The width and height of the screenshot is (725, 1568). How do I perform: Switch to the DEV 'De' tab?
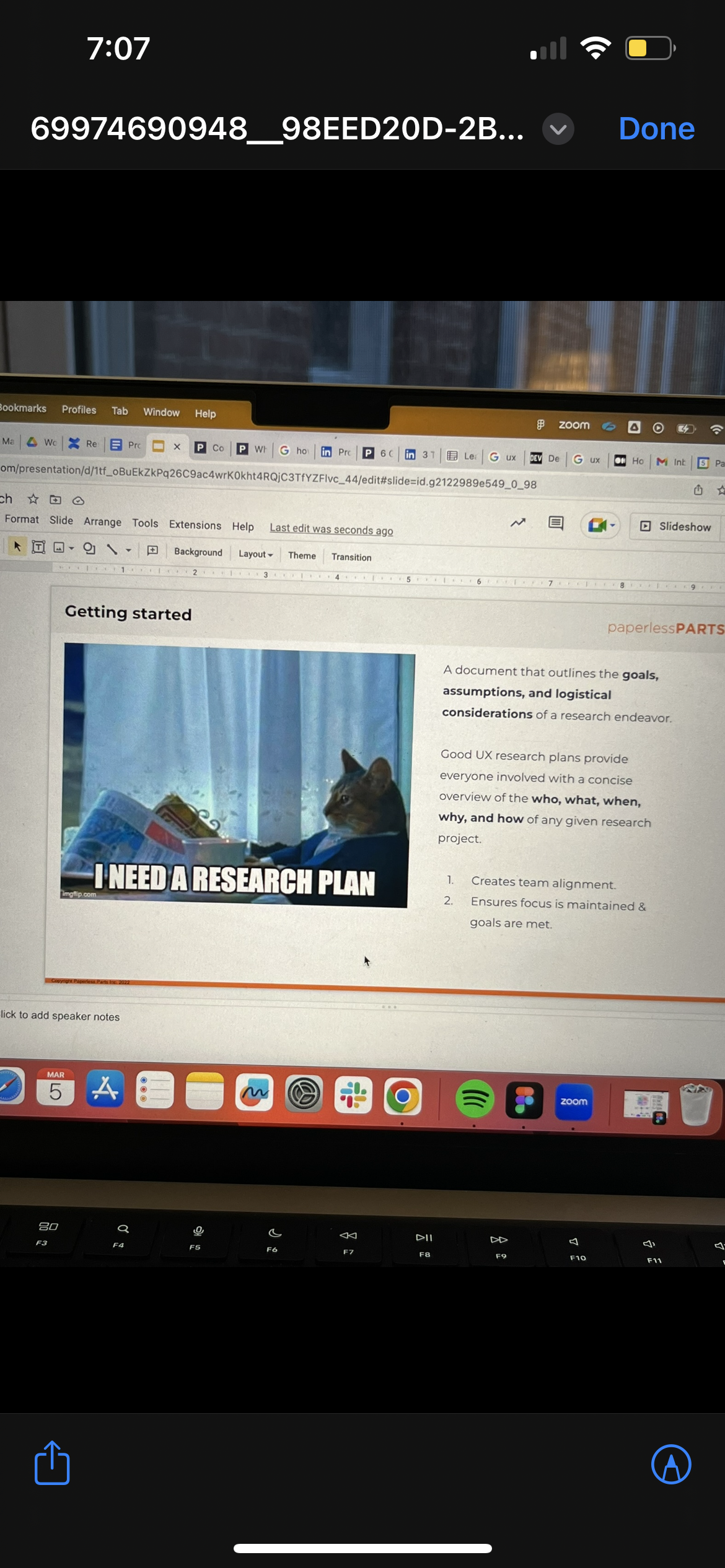(x=545, y=458)
